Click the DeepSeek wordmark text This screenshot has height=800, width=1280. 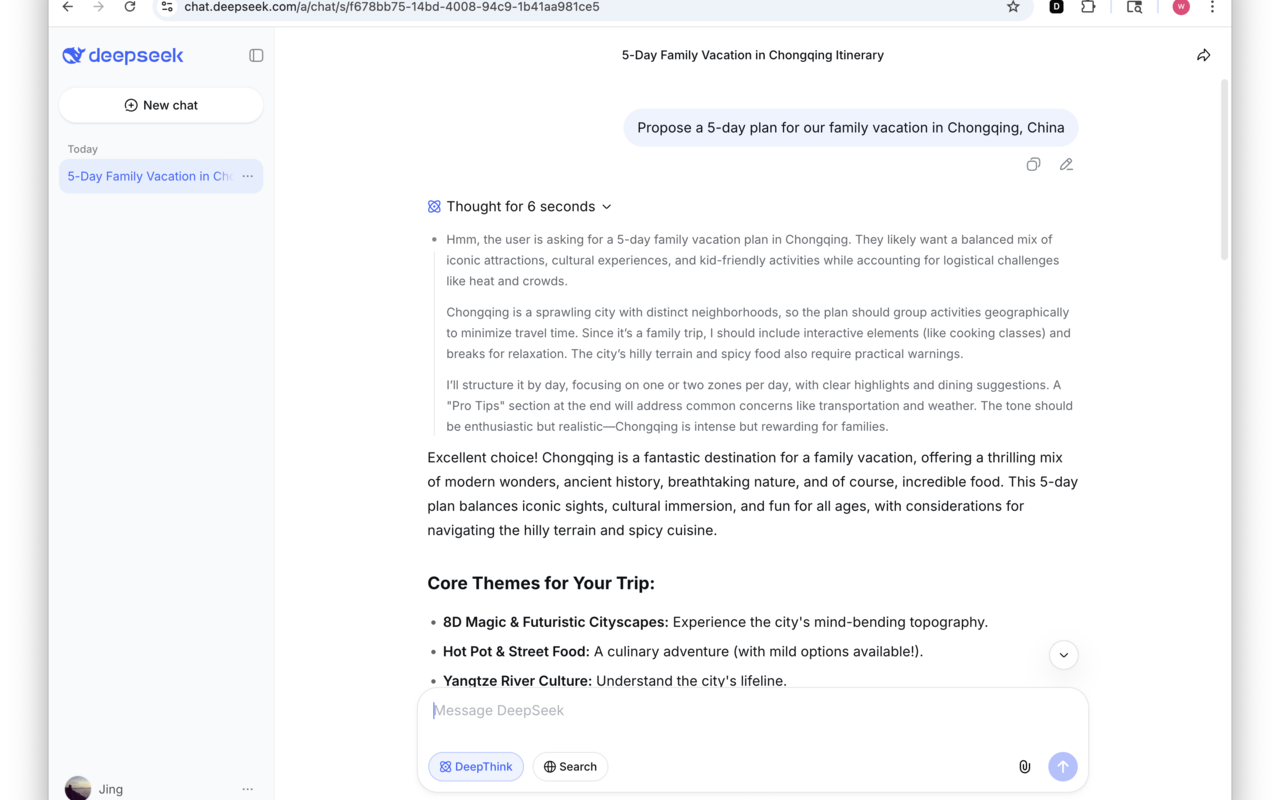tap(136, 56)
